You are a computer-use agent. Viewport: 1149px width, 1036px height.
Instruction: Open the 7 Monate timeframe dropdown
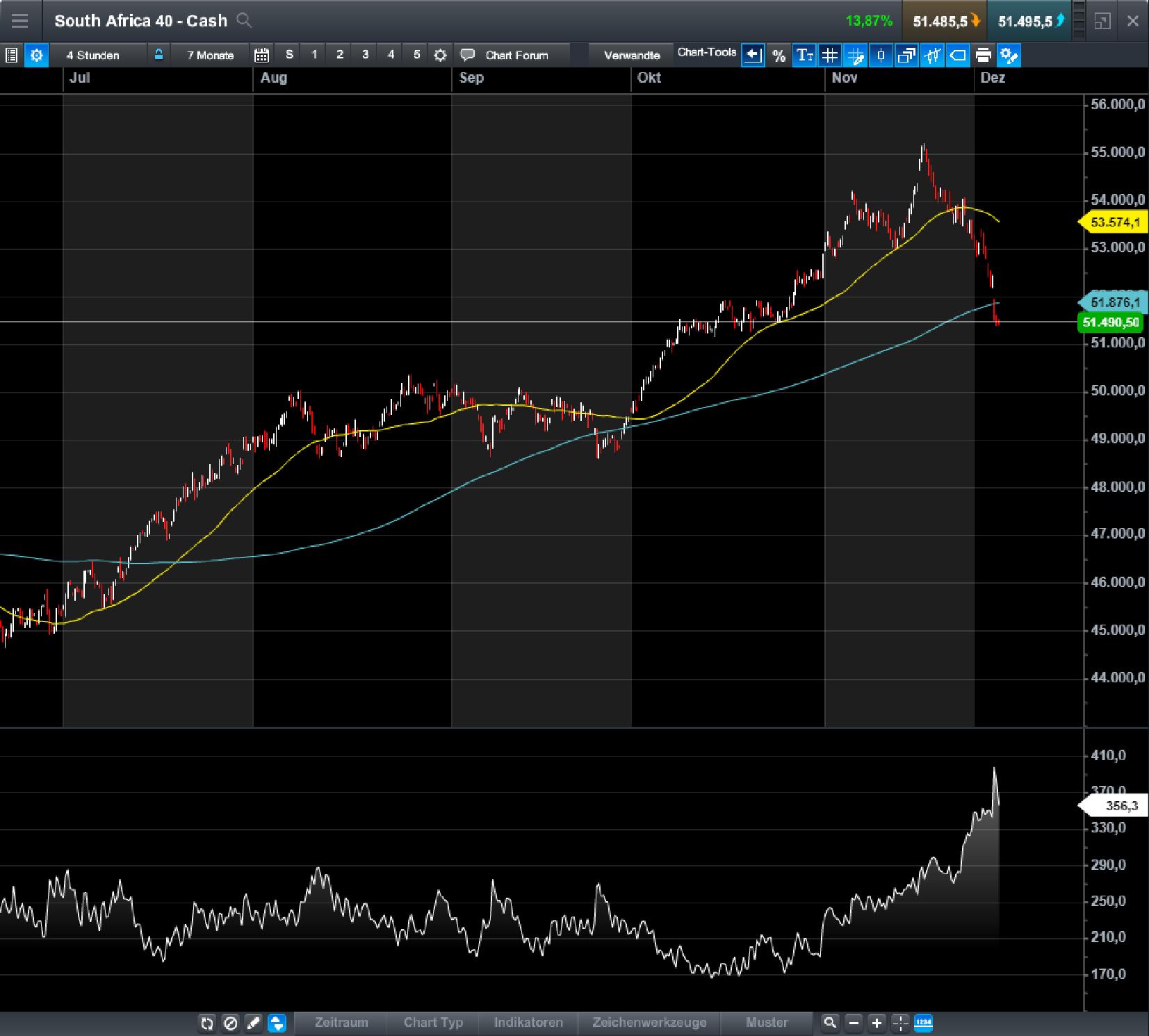[209, 55]
